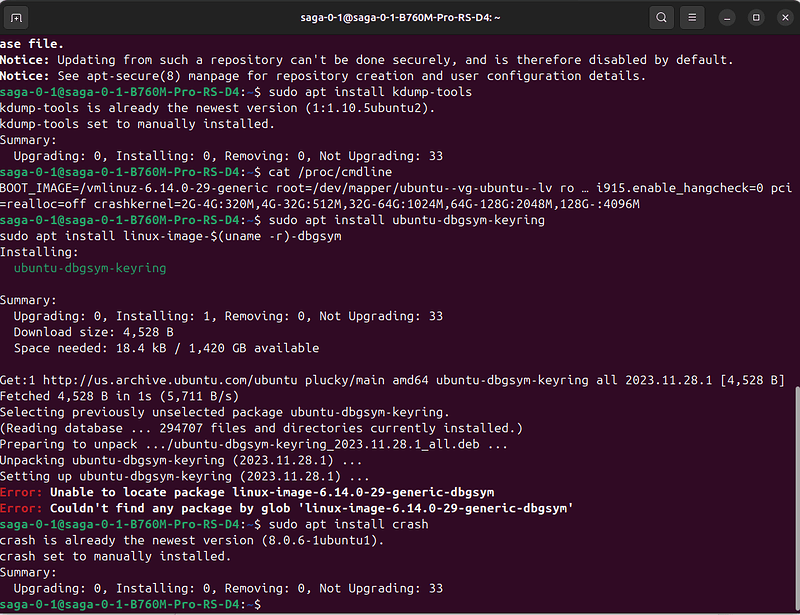Image resolution: width=800 pixels, height=615 pixels.
Task: Click the sudo apt install crash command
Action: (346, 523)
